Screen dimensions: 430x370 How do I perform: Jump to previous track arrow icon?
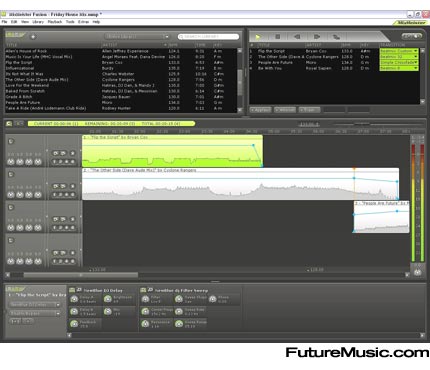coord(297,37)
